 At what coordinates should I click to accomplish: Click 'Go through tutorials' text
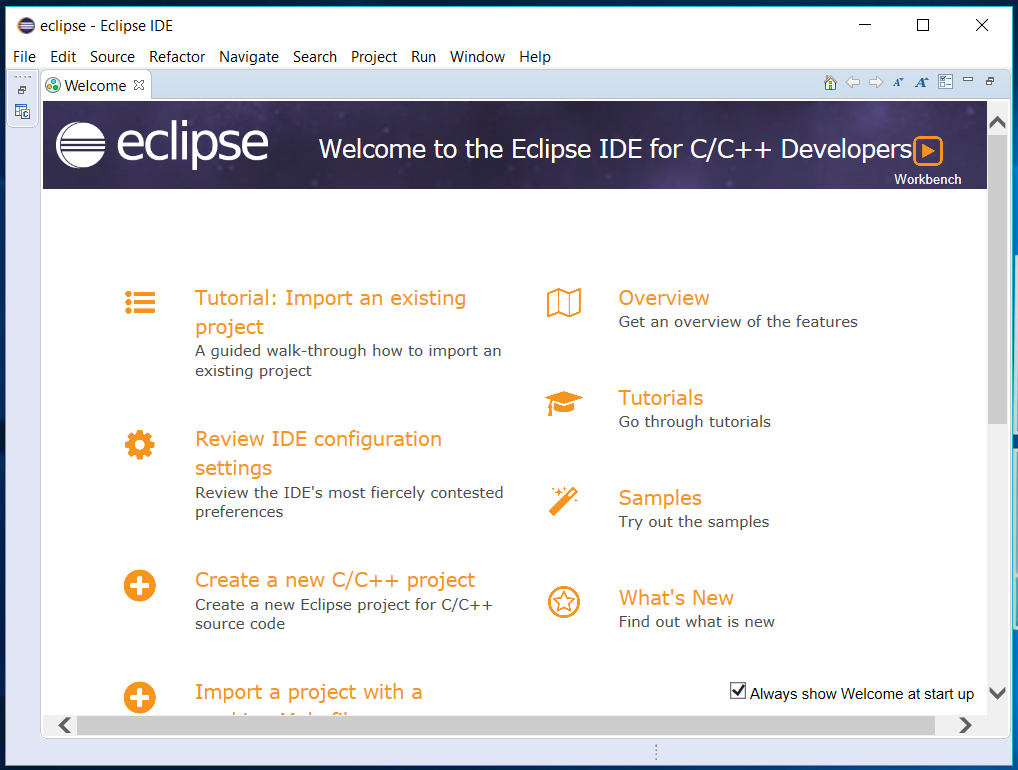click(694, 422)
